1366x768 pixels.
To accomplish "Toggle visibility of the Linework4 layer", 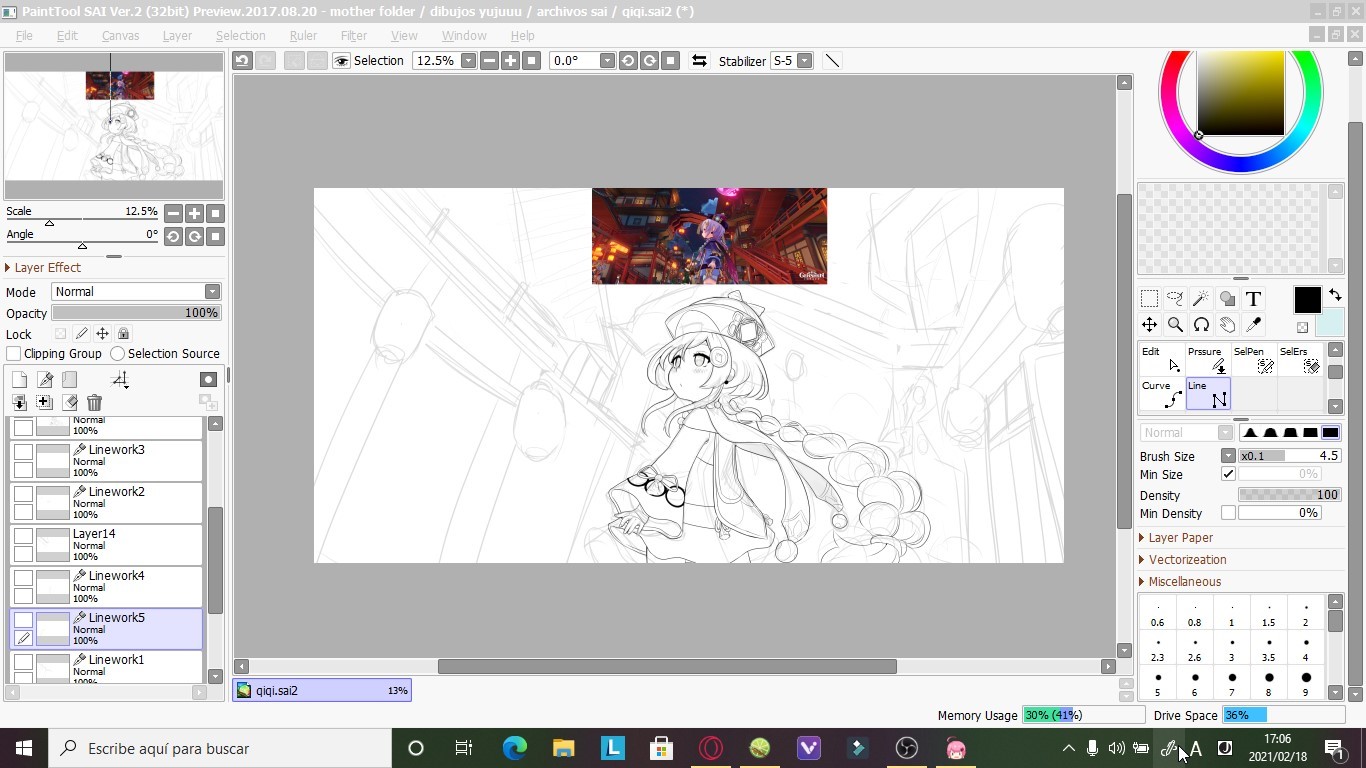I will [x=23, y=578].
